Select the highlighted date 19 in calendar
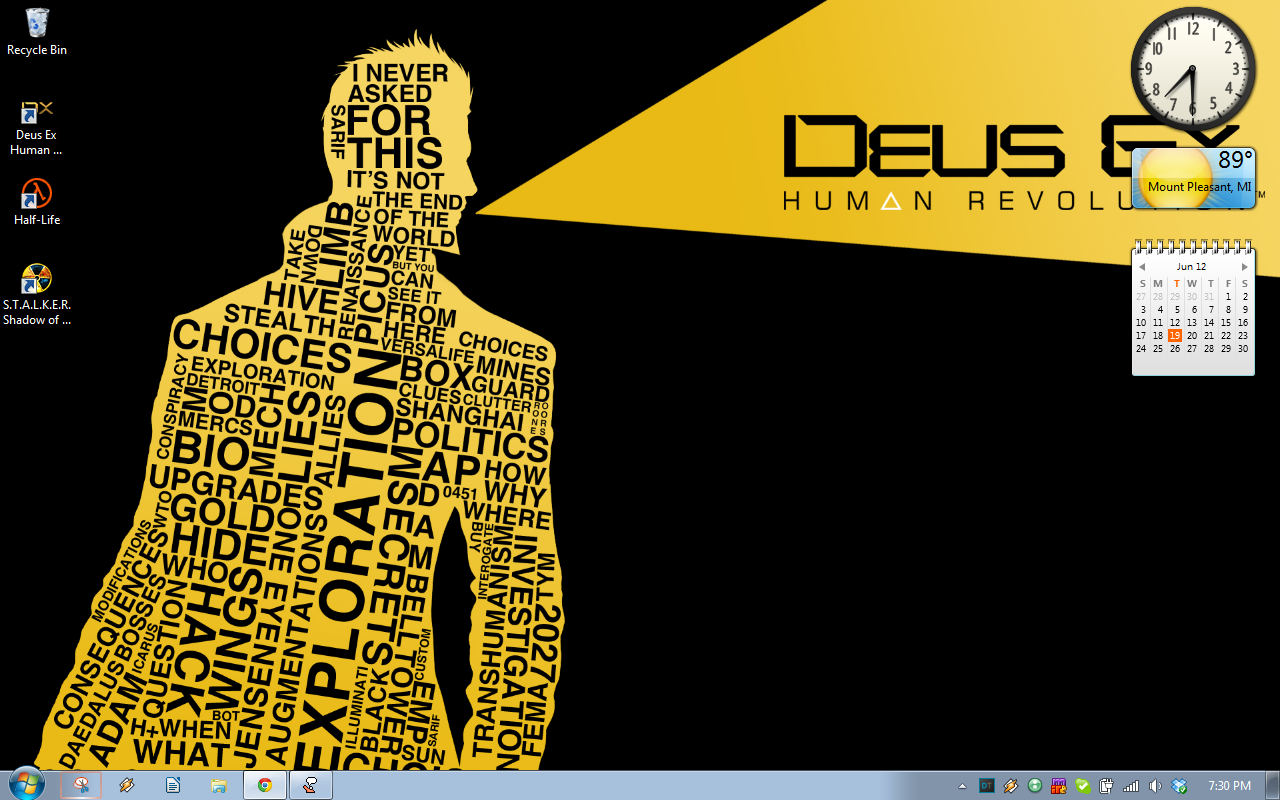The width and height of the screenshot is (1280, 800). click(x=1175, y=336)
